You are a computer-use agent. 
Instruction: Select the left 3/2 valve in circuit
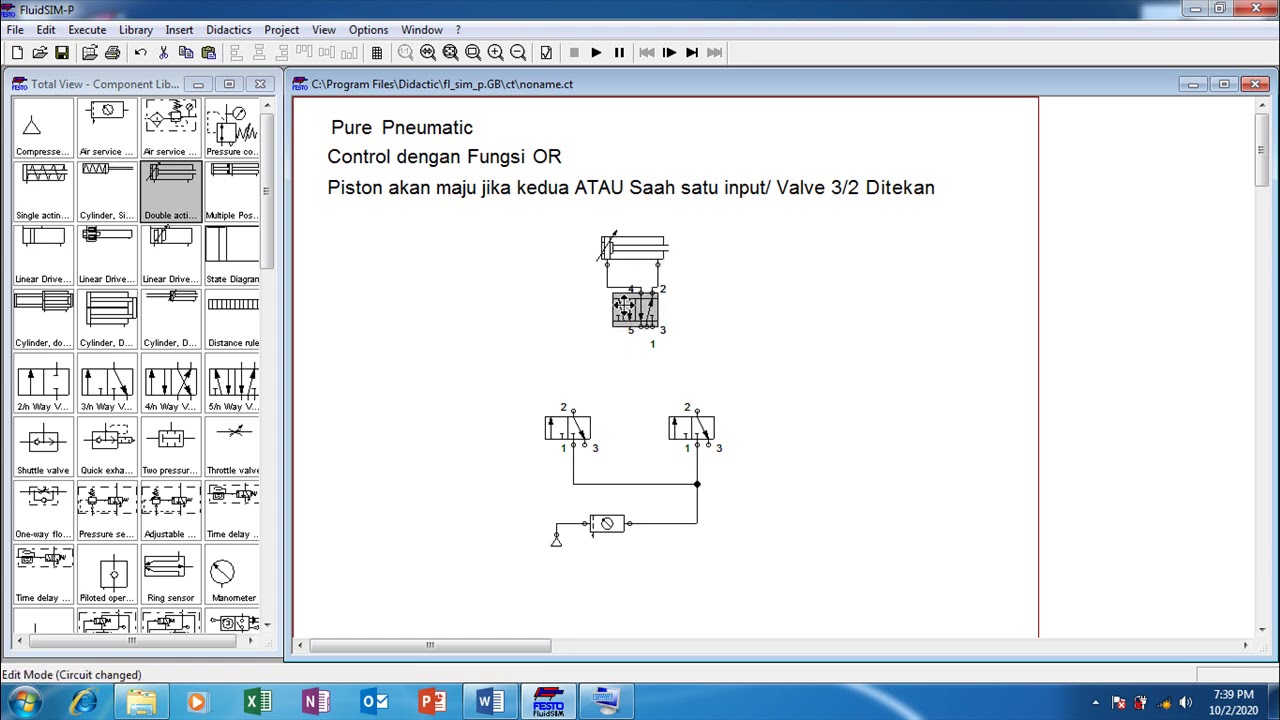pyautogui.click(x=568, y=428)
